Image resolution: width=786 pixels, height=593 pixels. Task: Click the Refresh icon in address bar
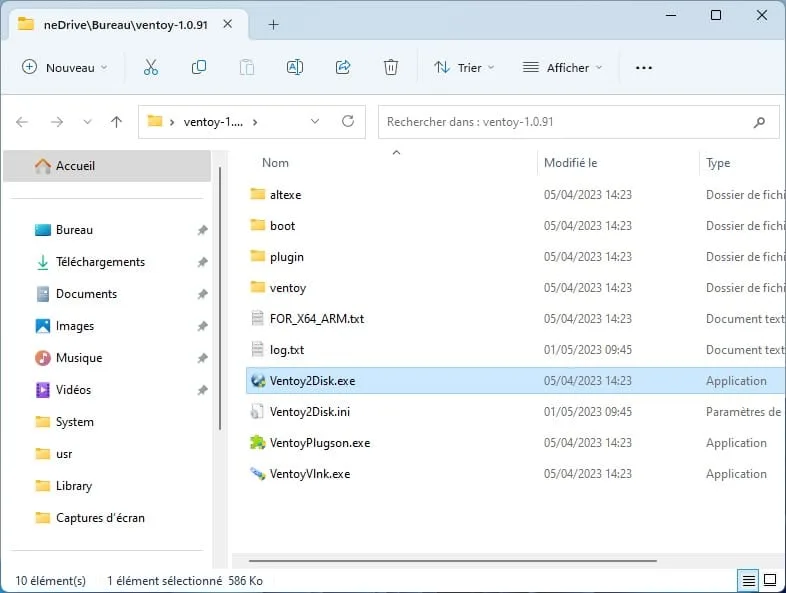tap(348, 121)
